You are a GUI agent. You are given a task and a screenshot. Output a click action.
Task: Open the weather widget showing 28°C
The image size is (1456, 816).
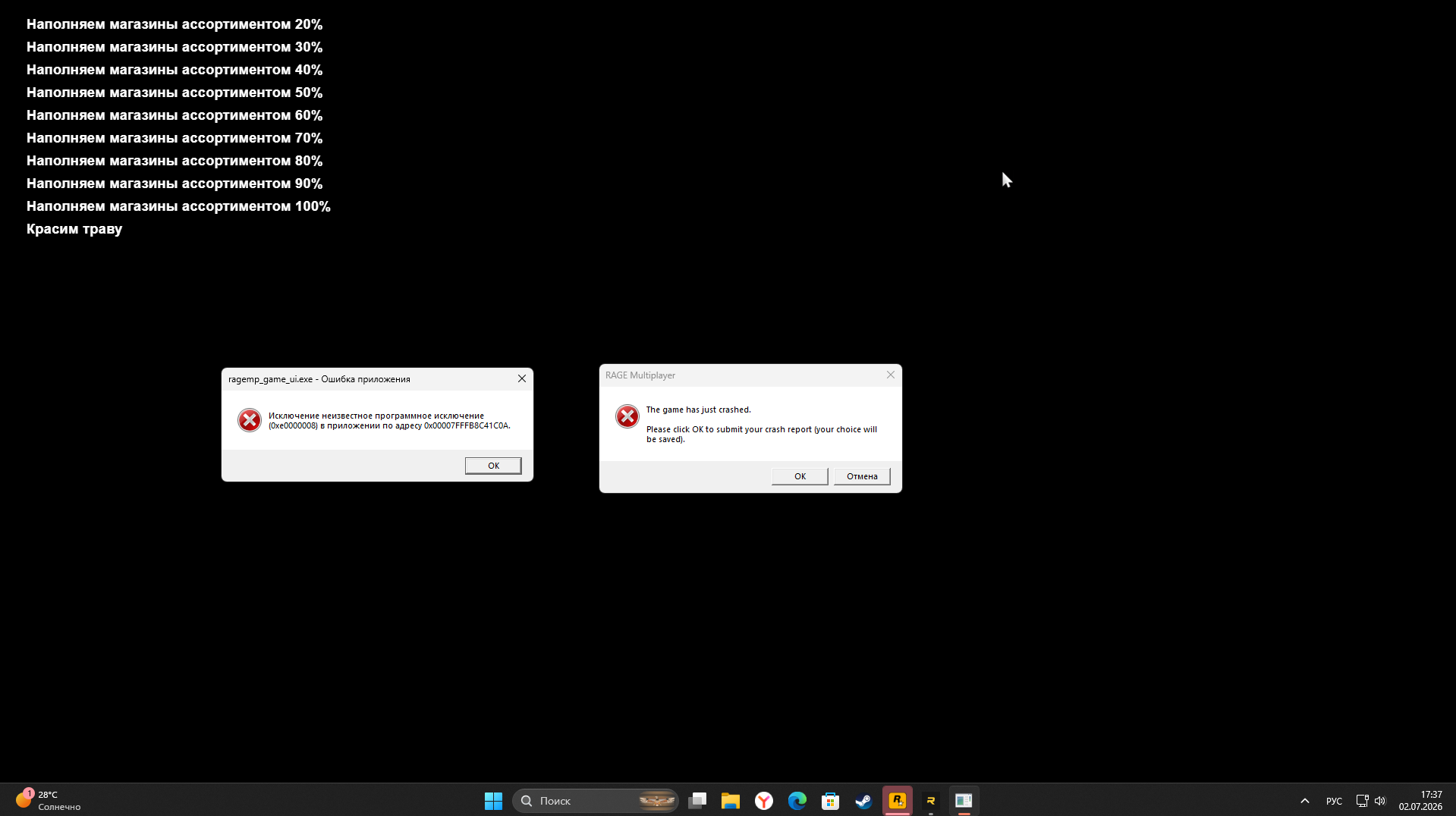[49, 801]
